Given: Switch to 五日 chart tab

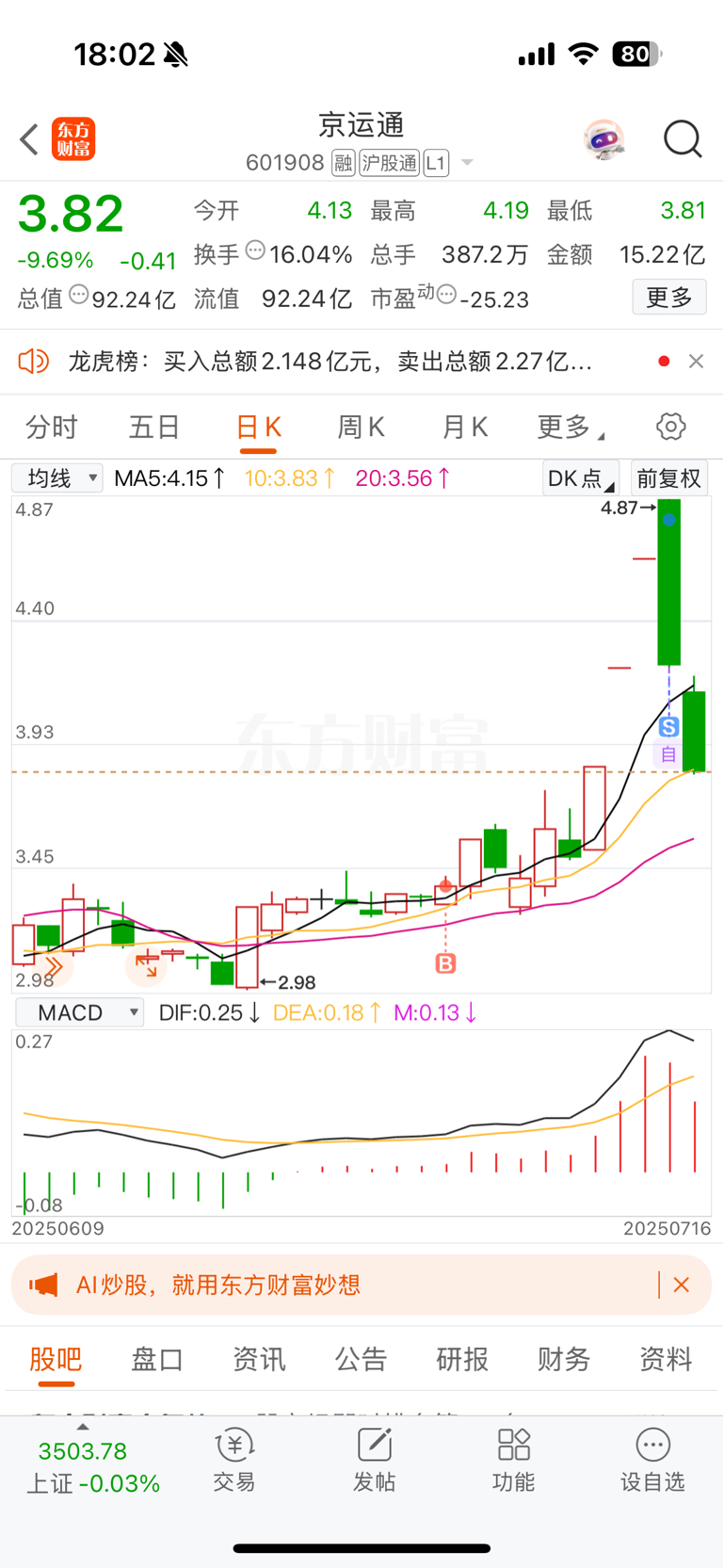Looking at the screenshot, I should 154,428.
